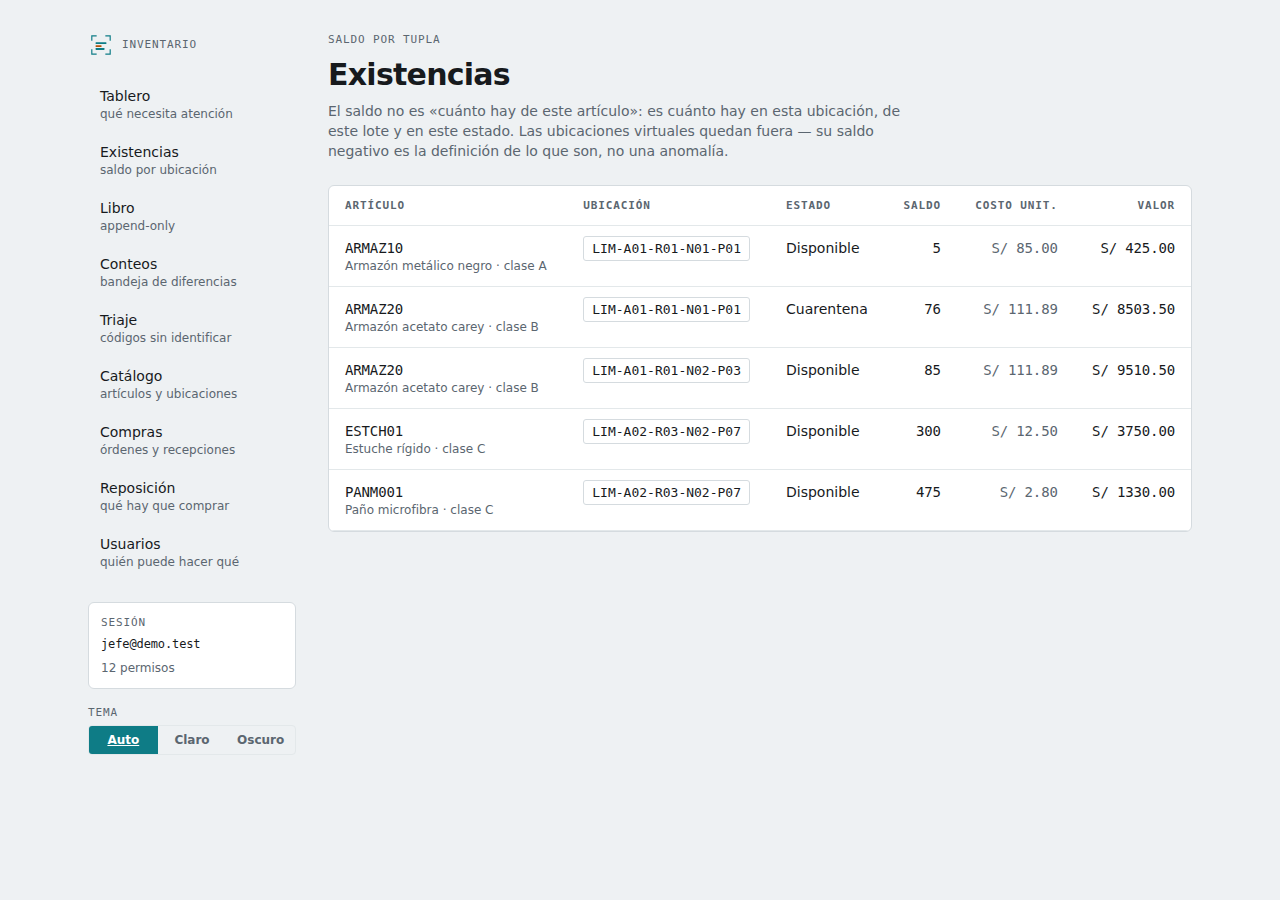Click ESTCH01 row's LIM-A02-R03-N02-P07 tag
This screenshot has width=1280, height=900.
click(666, 432)
